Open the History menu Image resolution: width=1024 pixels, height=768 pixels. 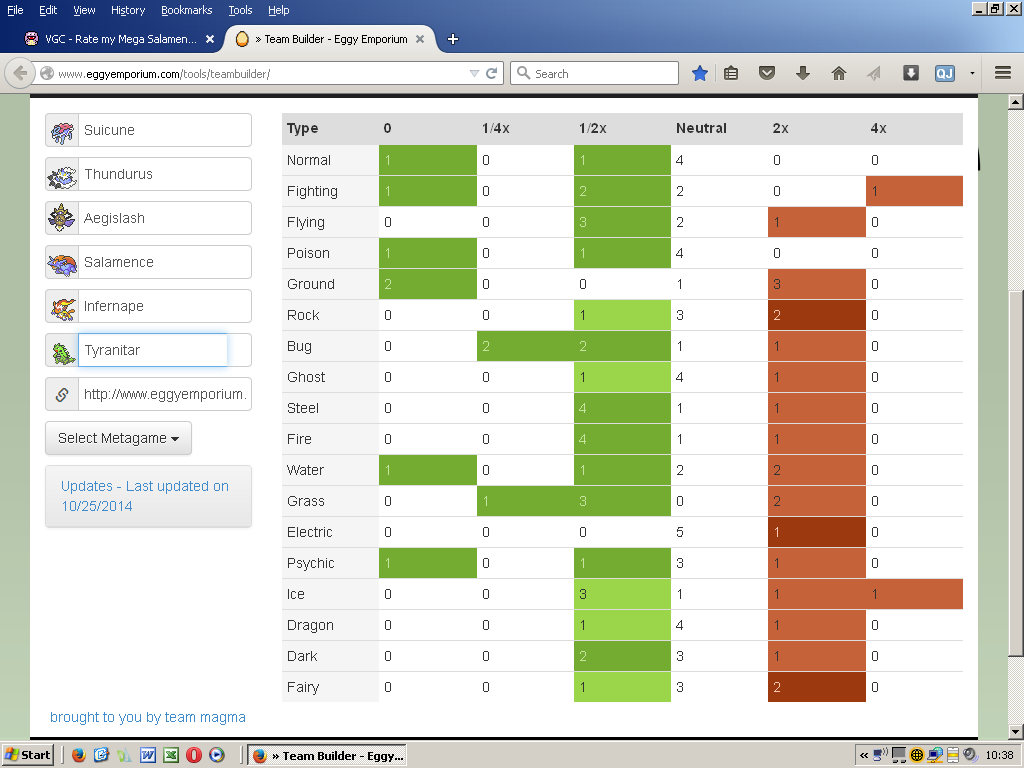128,10
